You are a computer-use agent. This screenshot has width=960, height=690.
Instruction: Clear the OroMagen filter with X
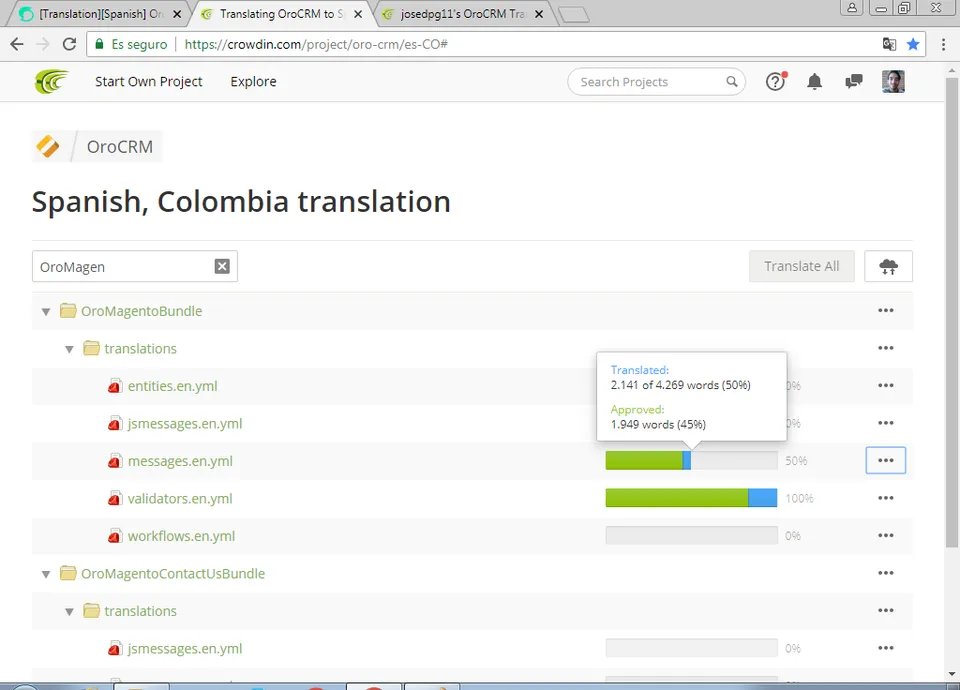222,266
